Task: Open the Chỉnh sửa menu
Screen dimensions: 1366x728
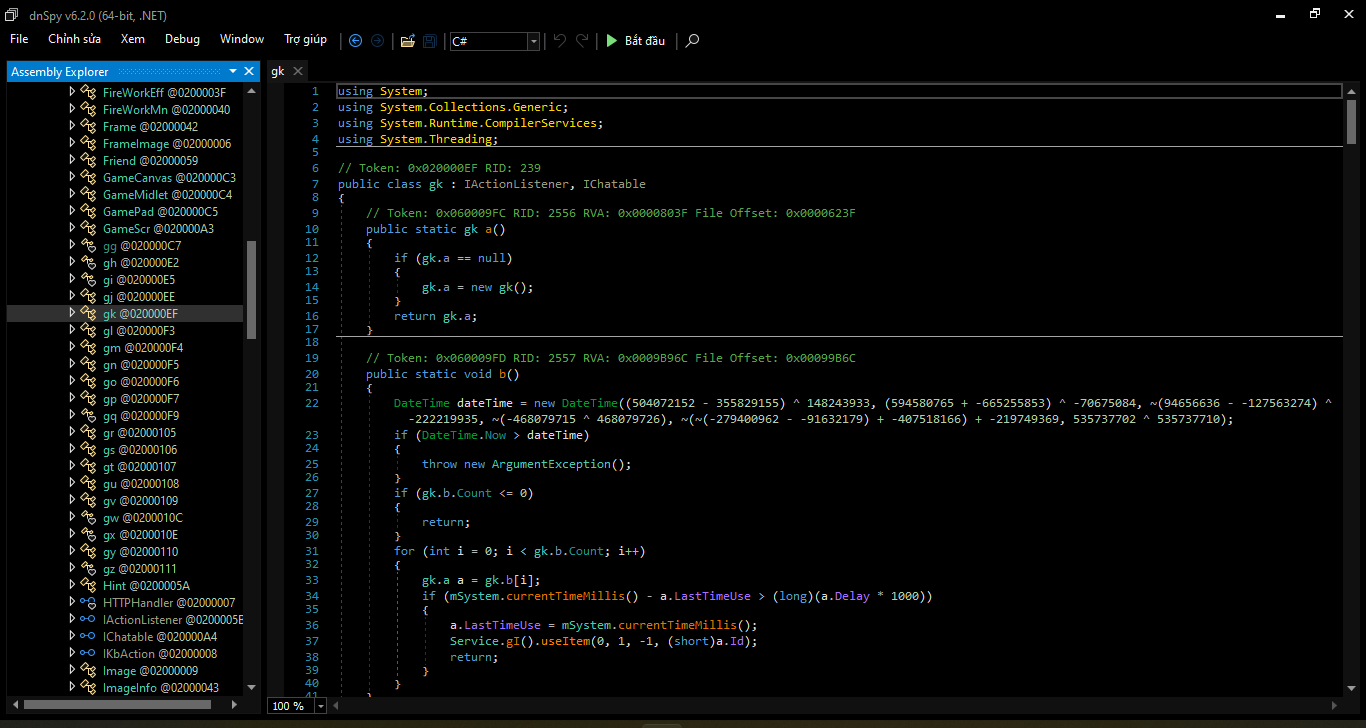Action: pyautogui.click(x=74, y=39)
